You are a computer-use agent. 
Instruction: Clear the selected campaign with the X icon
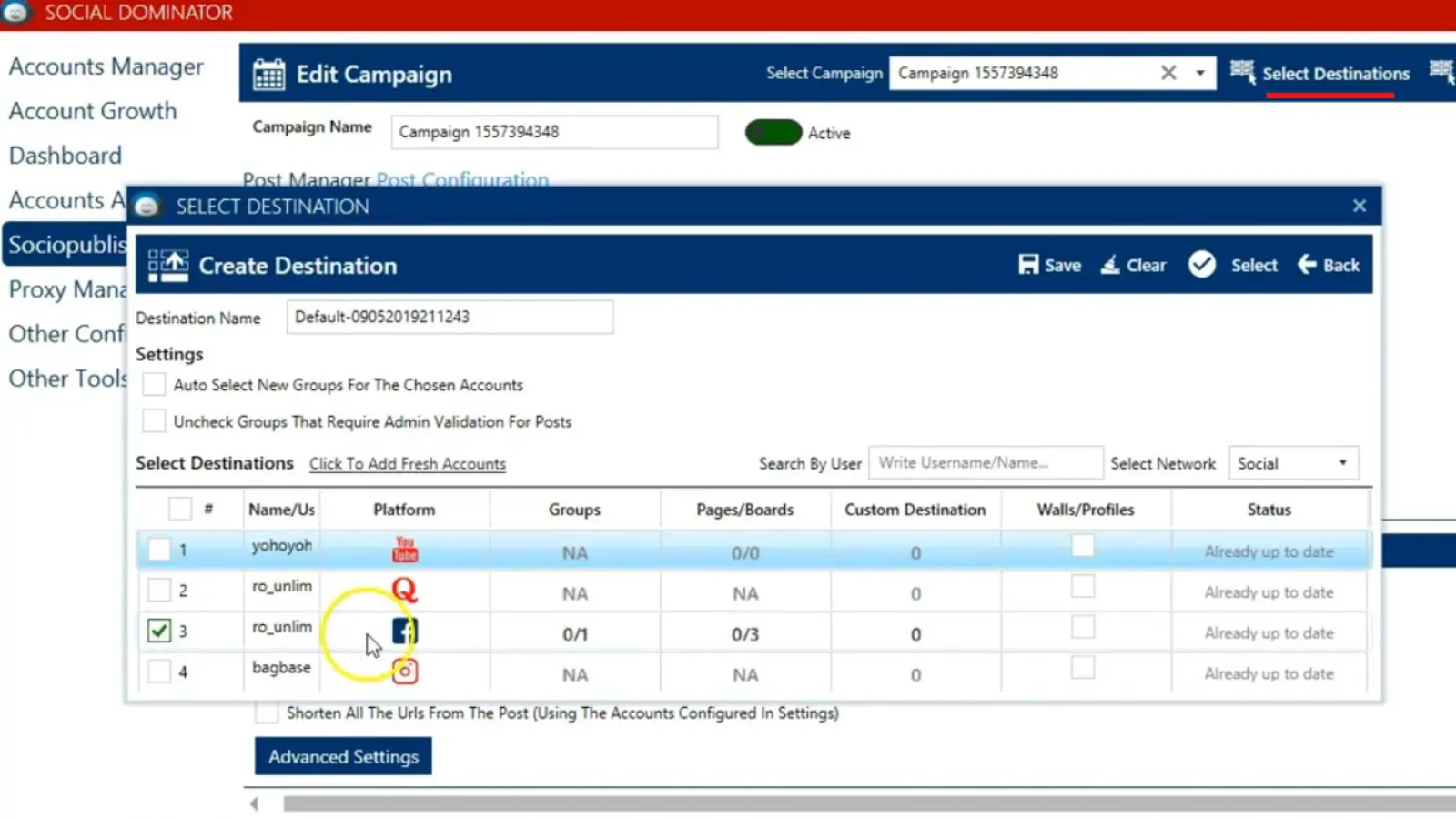[1168, 73]
